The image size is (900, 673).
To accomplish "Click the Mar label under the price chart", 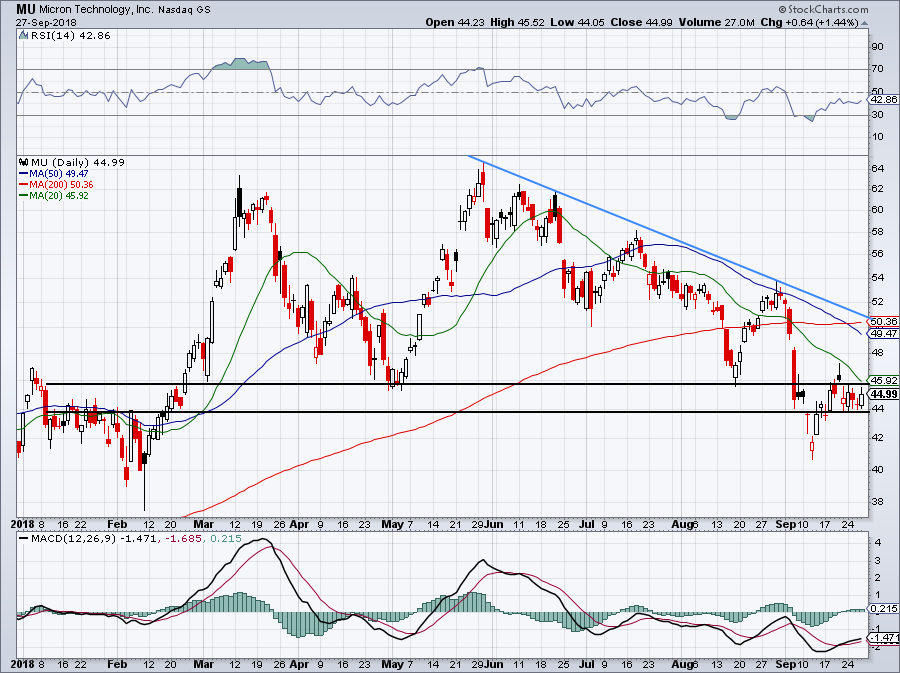I will [203, 524].
